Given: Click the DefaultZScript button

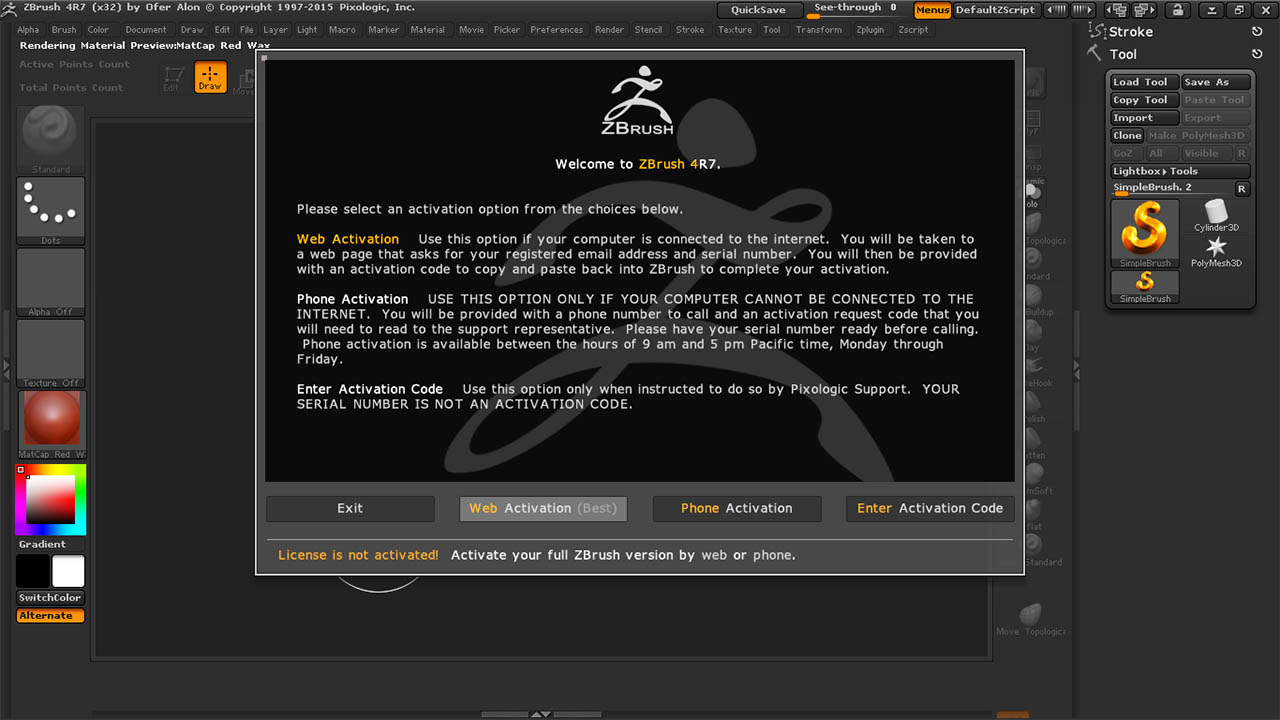Looking at the screenshot, I should click(995, 10).
